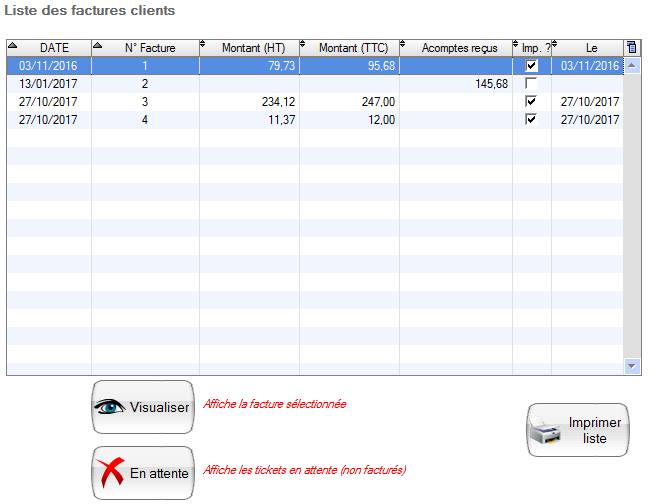The width and height of the screenshot is (655, 504).
Task: Select invoice row dated 13/01/2017
Action: click(48, 84)
